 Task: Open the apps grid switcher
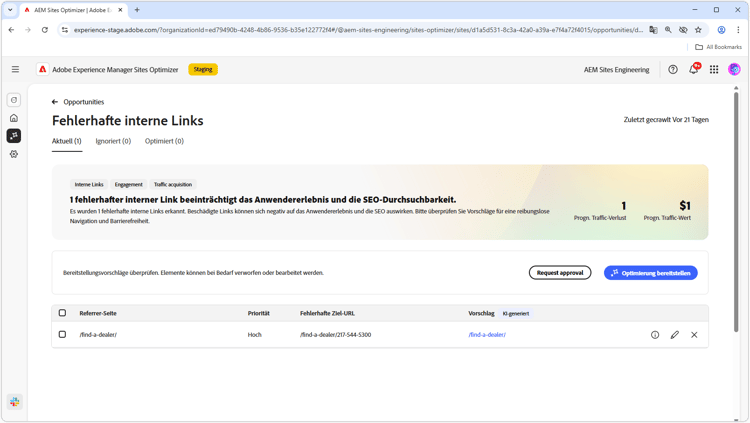tap(714, 69)
